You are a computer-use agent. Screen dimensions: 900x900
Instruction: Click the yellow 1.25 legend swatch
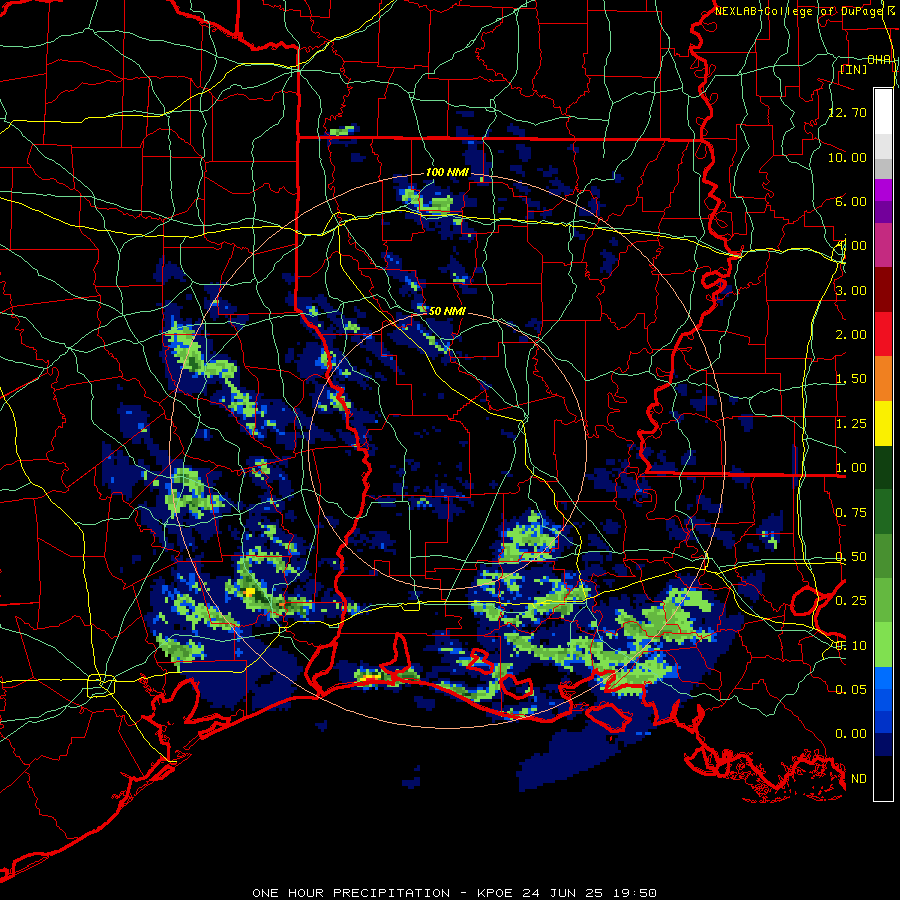click(x=883, y=423)
